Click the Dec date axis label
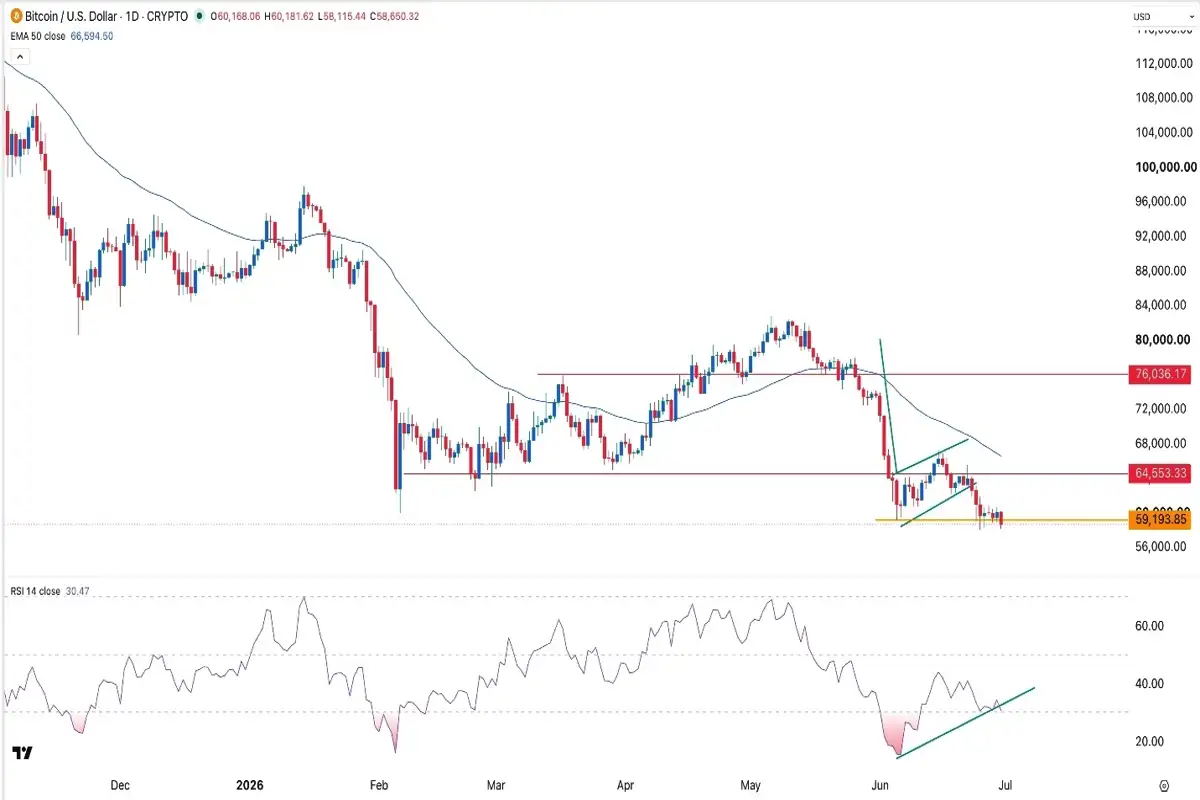The height and width of the screenshot is (800, 1200). pyautogui.click(x=120, y=785)
